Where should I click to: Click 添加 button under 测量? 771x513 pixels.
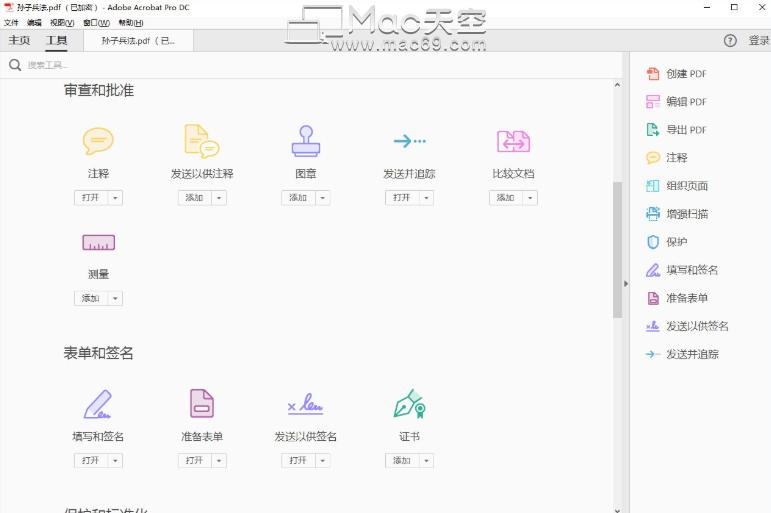pos(91,299)
